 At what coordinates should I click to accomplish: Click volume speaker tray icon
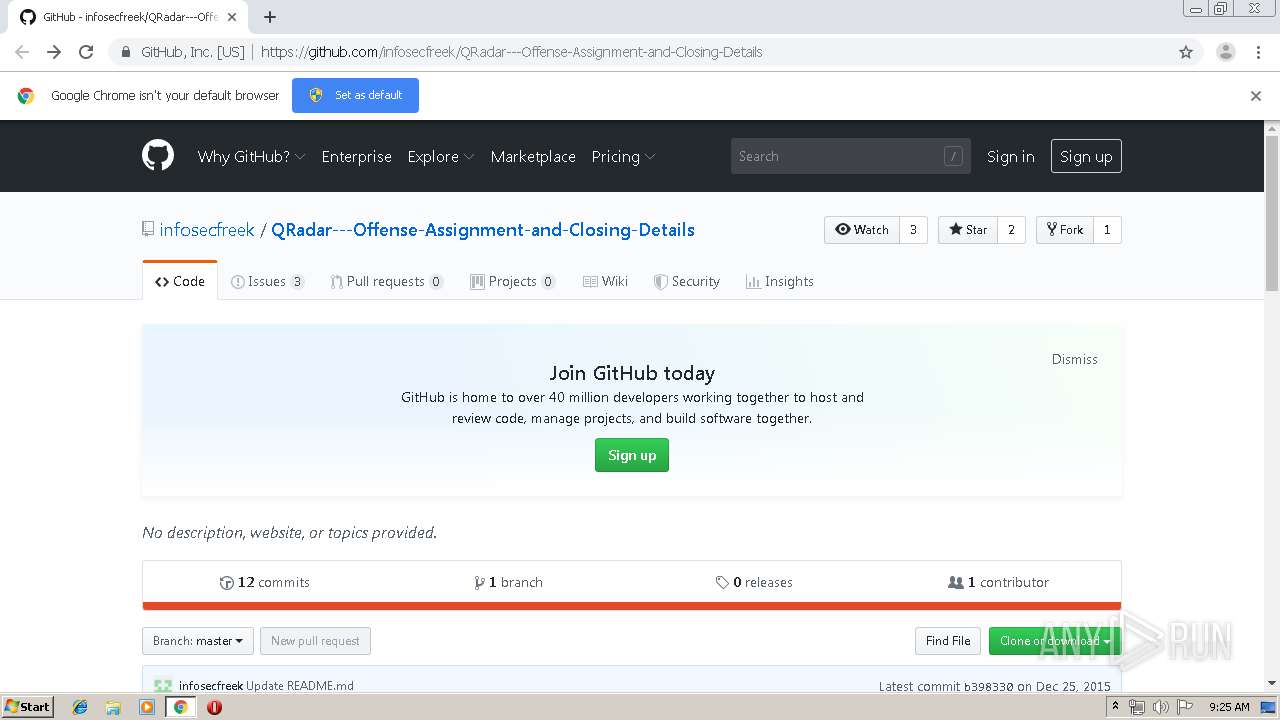[x=1160, y=707]
